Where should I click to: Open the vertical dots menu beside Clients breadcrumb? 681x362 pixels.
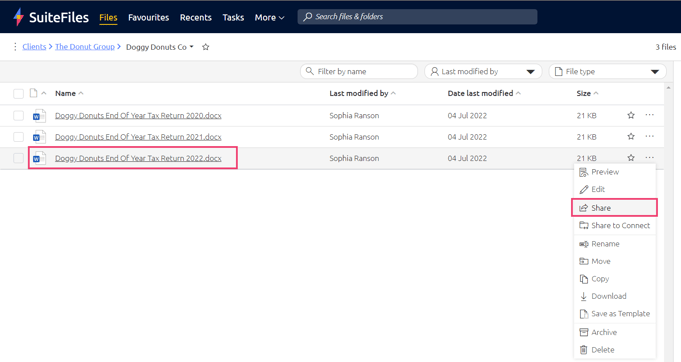(x=15, y=46)
